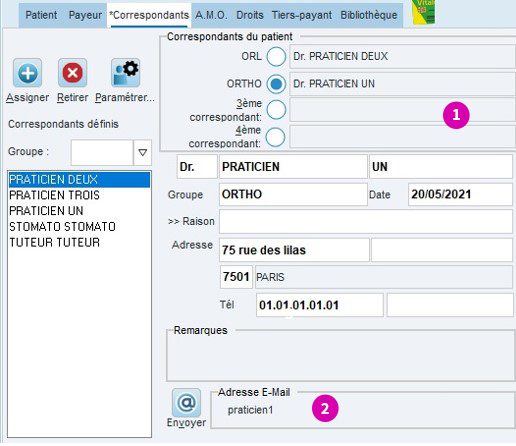The height and width of the screenshot is (446, 516).
Task: Select the ORTHO radio button
Action: [x=276, y=84]
